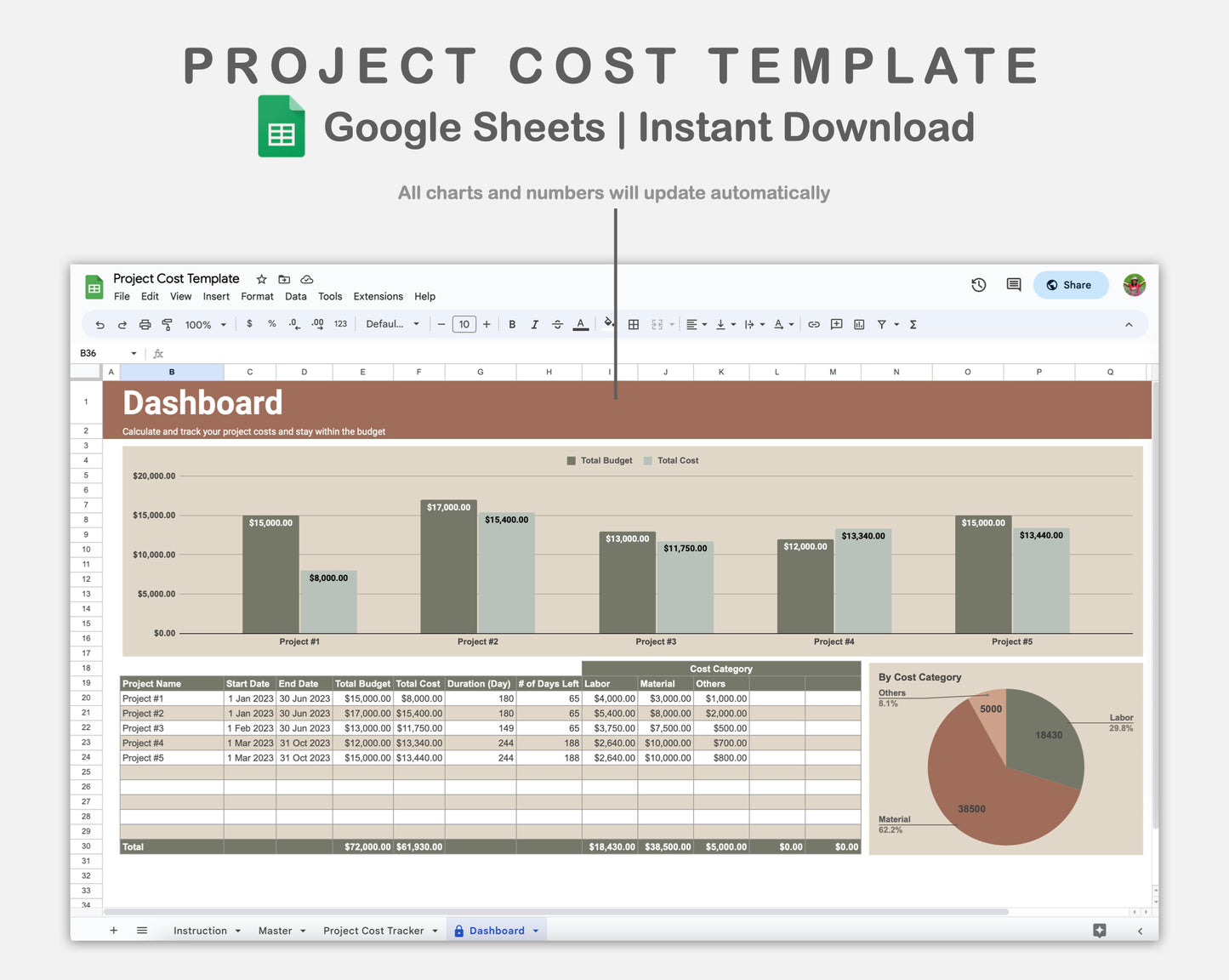This screenshot has width=1229, height=980.
Task: Click the paint format tool
Action: [168, 324]
